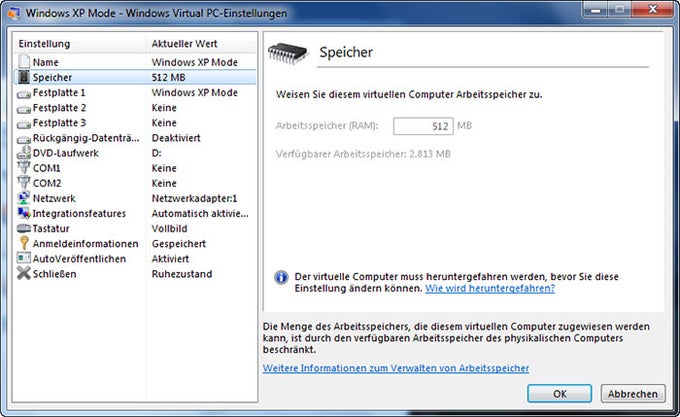
Task: Click the Virtual PC title bar icon
Action: click(x=15, y=13)
